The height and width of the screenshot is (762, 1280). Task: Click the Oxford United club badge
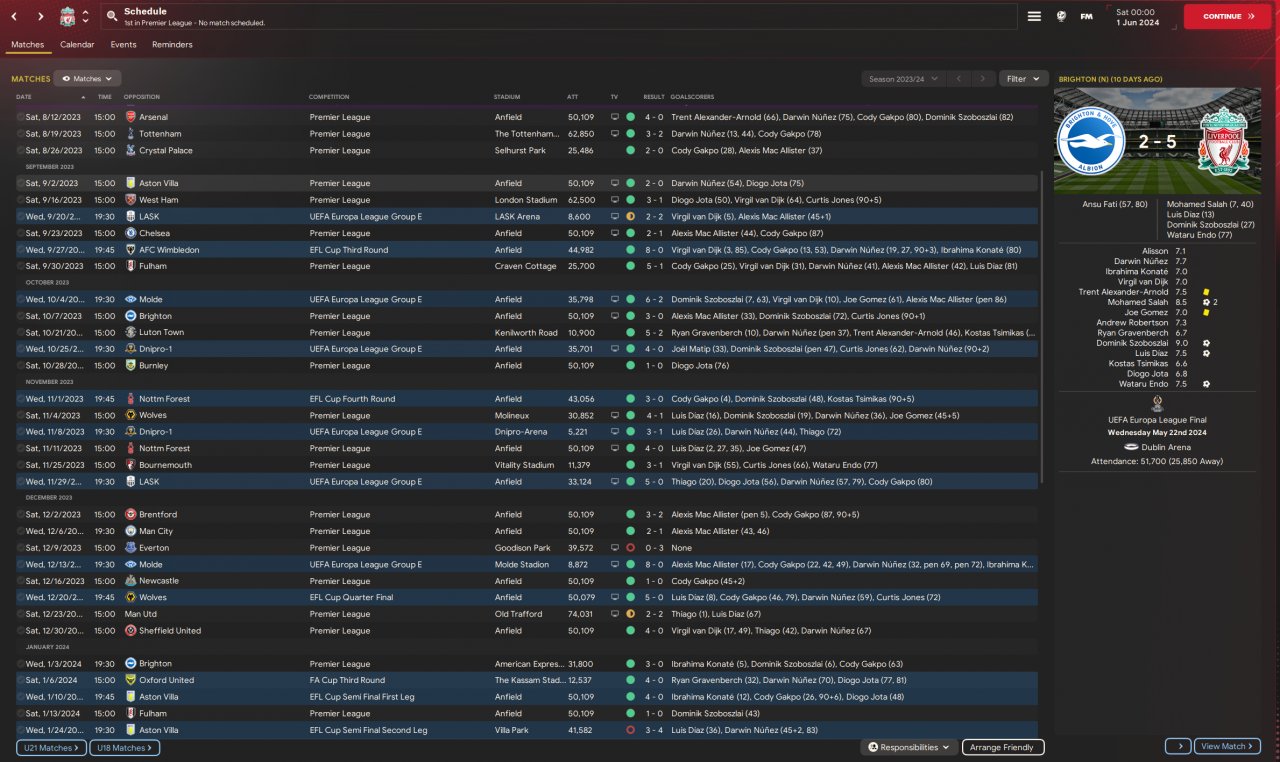pyautogui.click(x=131, y=680)
